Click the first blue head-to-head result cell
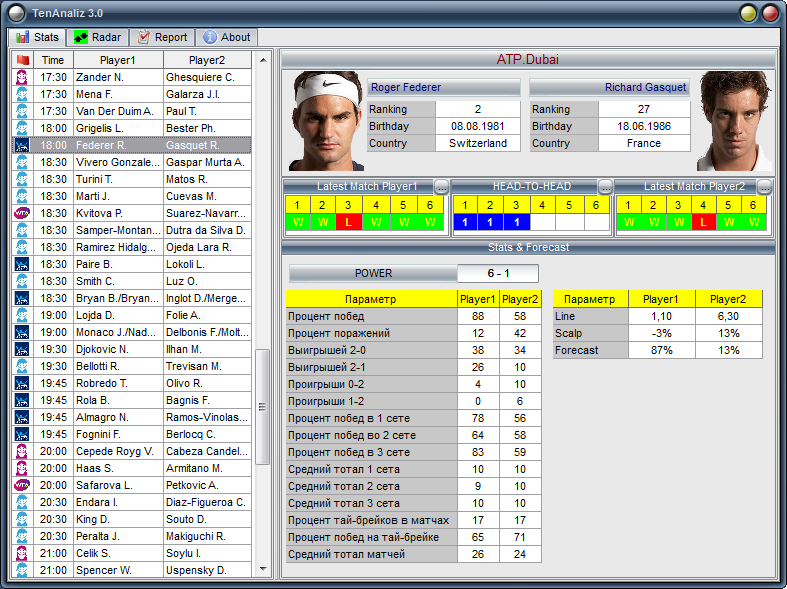The height and width of the screenshot is (589, 787). [465, 222]
